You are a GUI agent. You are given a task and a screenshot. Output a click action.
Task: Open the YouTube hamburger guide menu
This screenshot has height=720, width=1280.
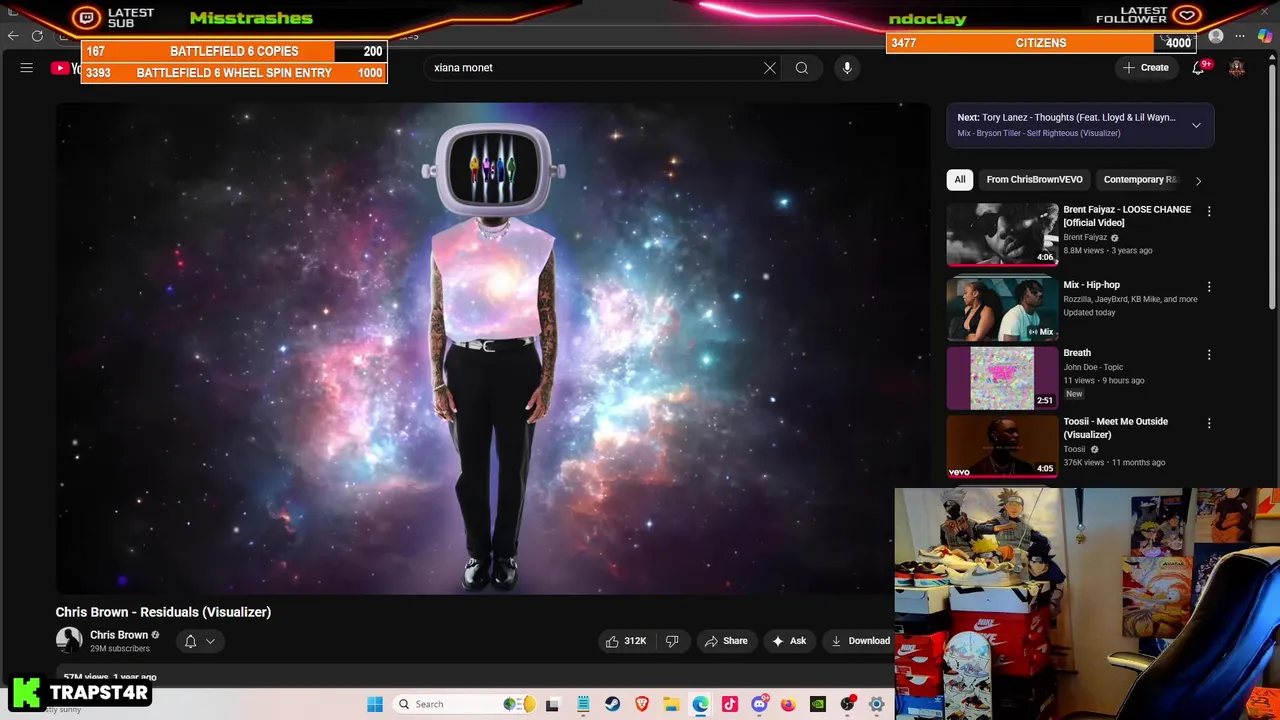click(27, 68)
